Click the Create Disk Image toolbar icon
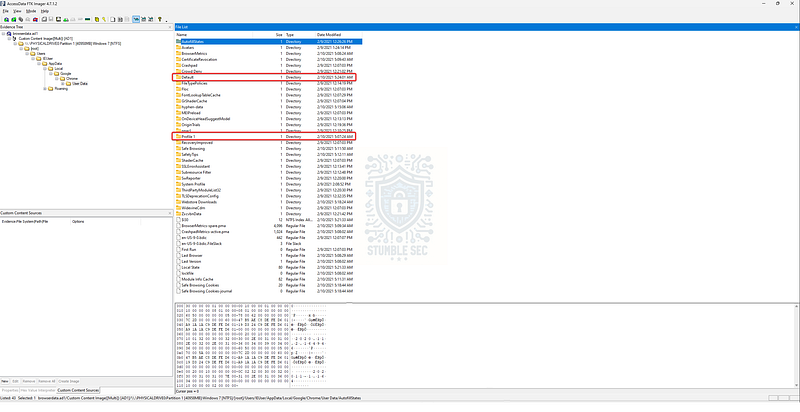Screen dimensions: 800x412 (x=44, y=19)
